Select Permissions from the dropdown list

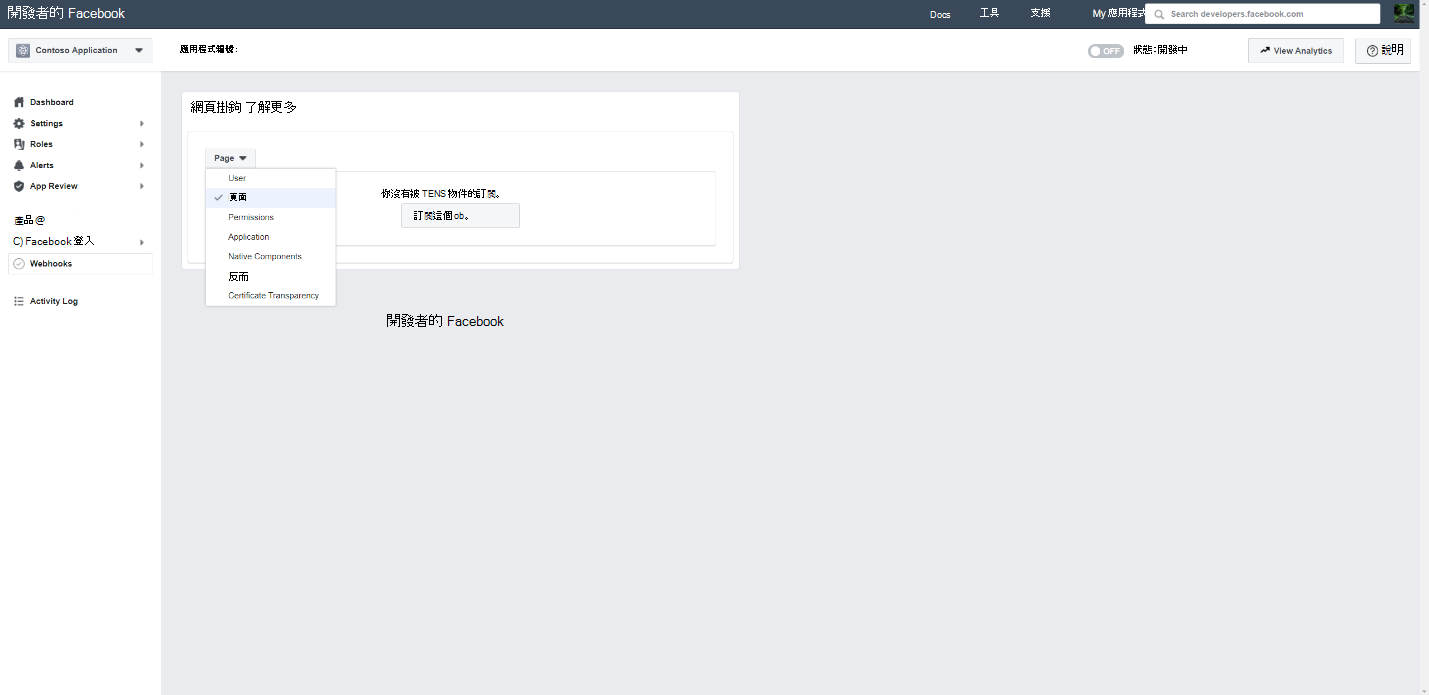pyautogui.click(x=271, y=217)
